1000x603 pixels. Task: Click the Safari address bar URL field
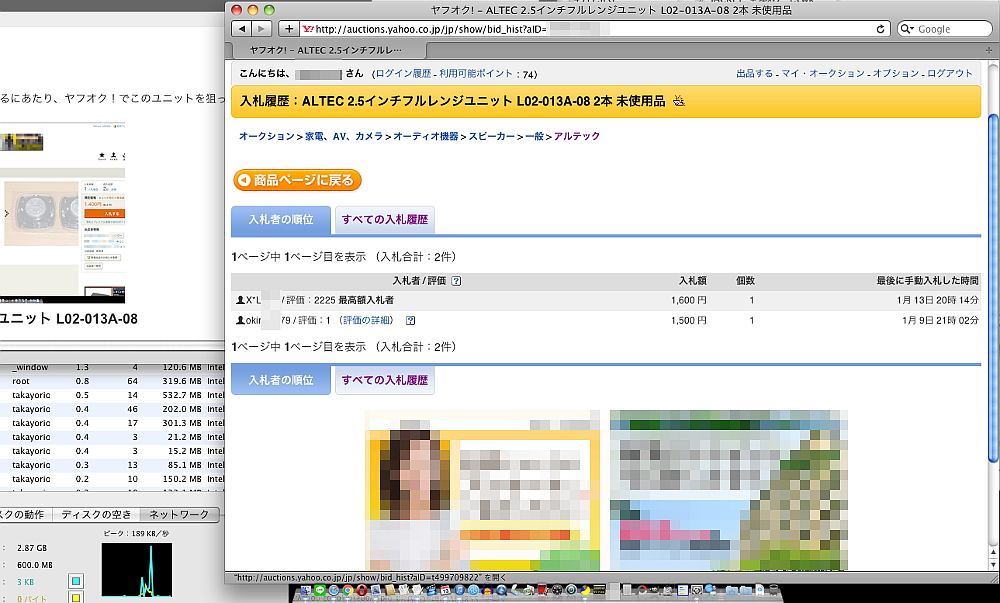[x=593, y=29]
